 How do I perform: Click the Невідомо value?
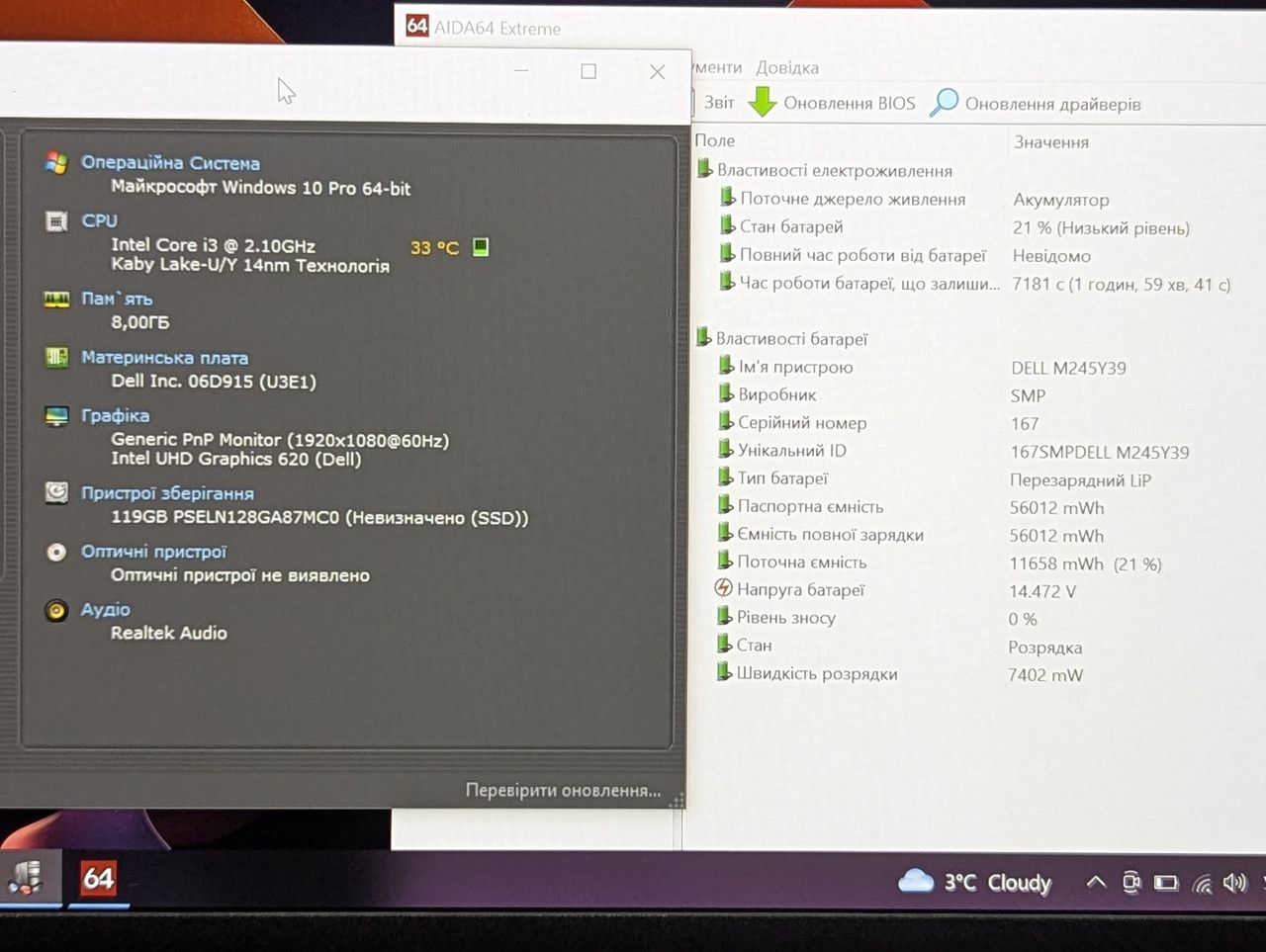(x=1051, y=256)
